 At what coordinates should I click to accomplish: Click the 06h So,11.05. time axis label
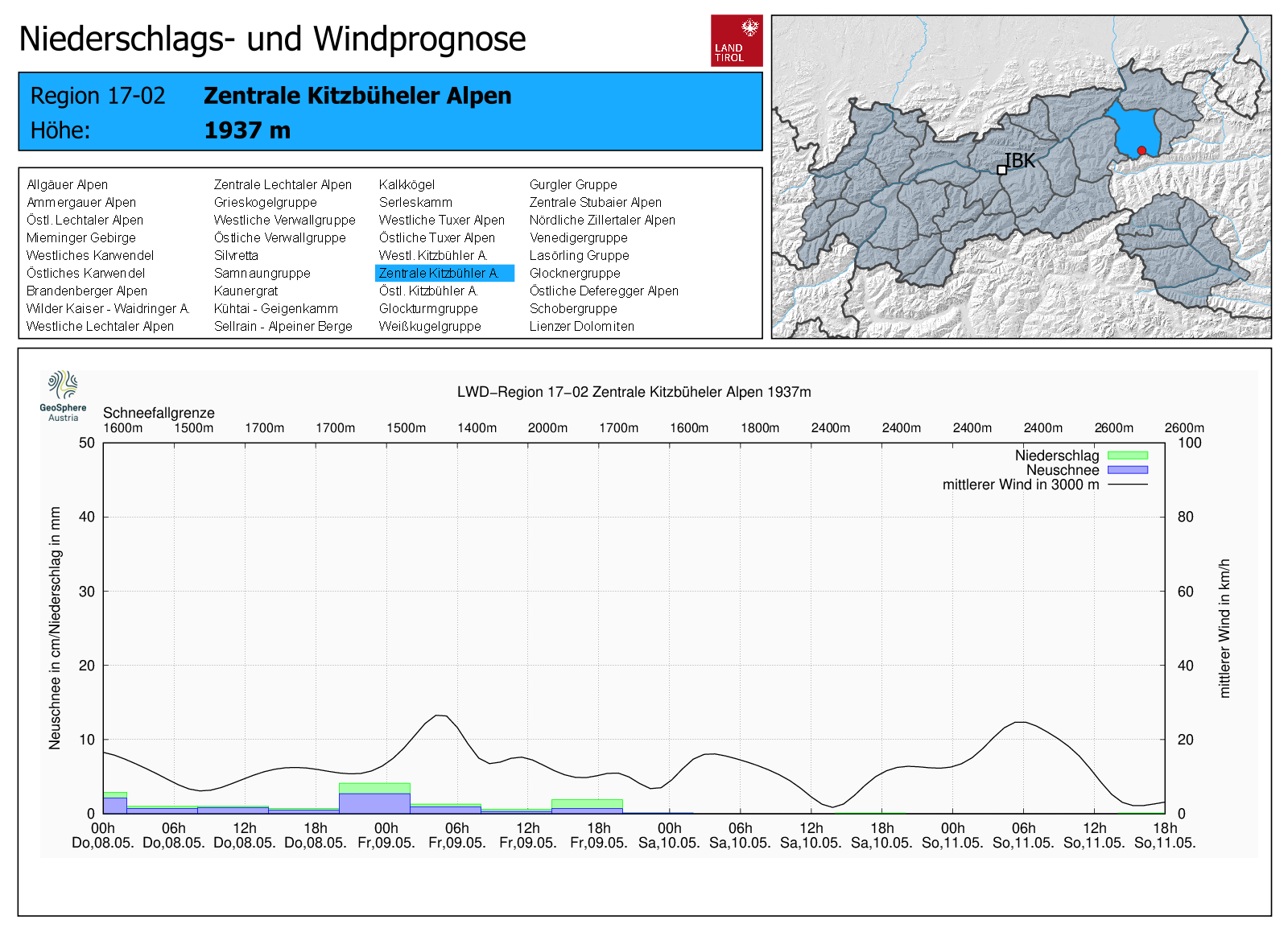pos(1023,835)
